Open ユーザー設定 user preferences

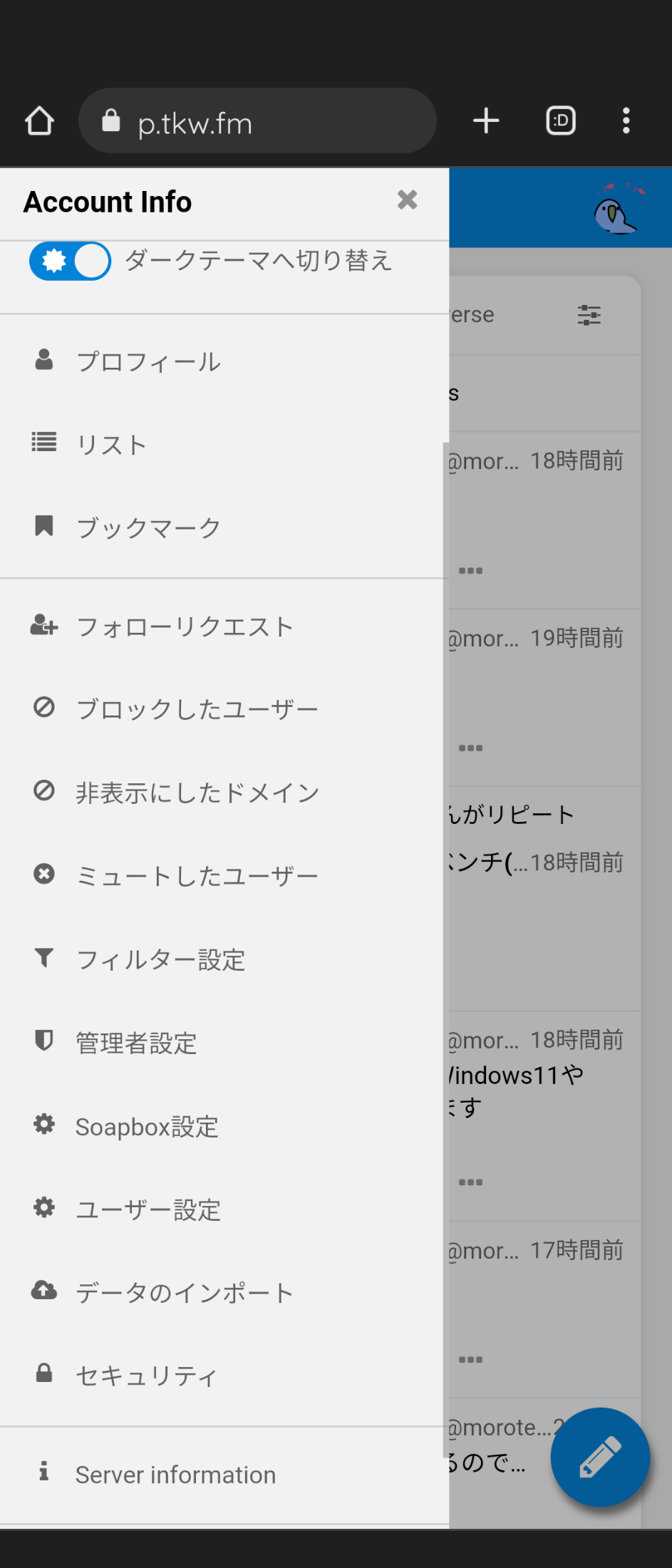(x=148, y=1209)
